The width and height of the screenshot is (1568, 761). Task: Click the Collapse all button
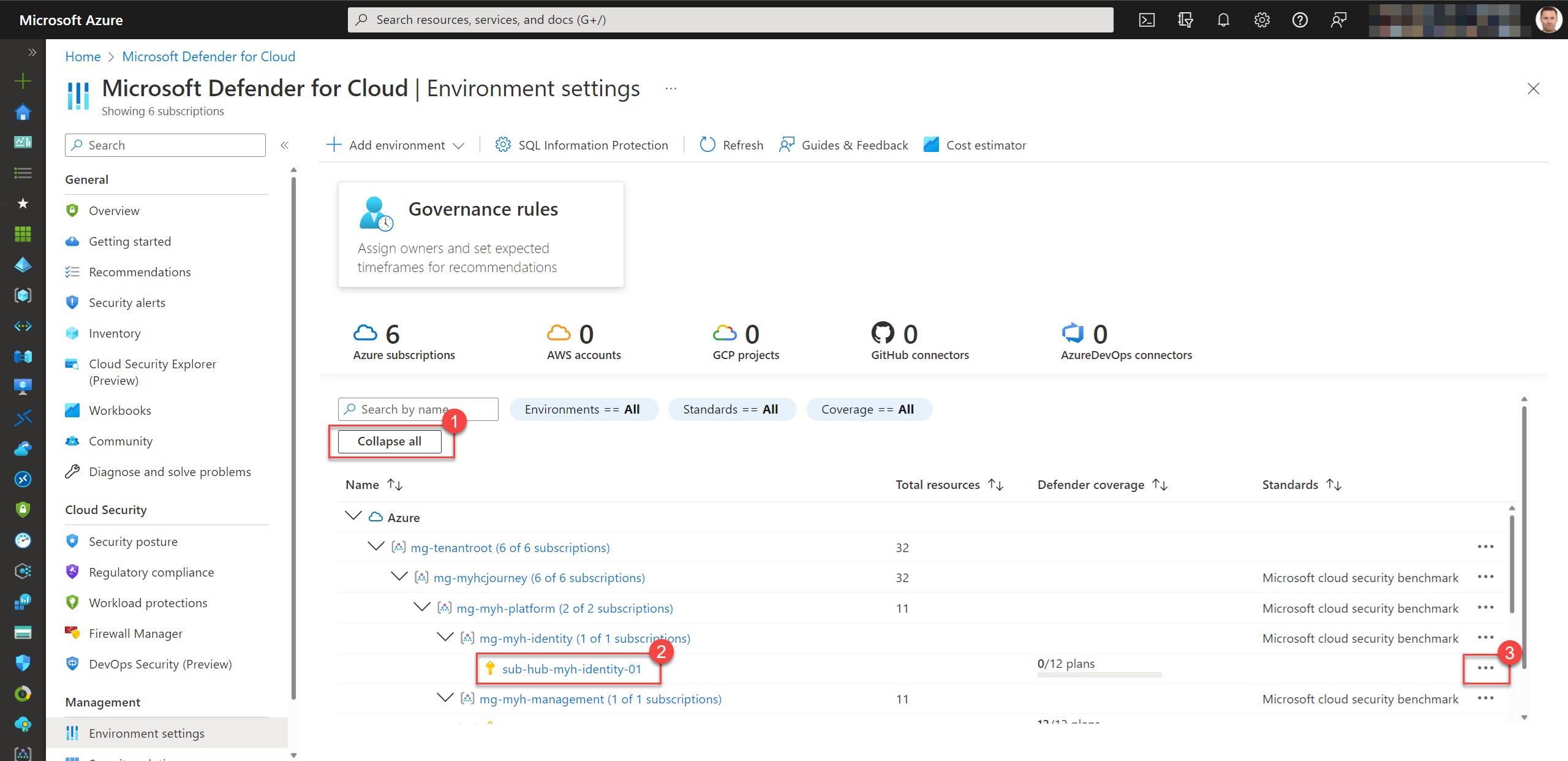(390, 441)
